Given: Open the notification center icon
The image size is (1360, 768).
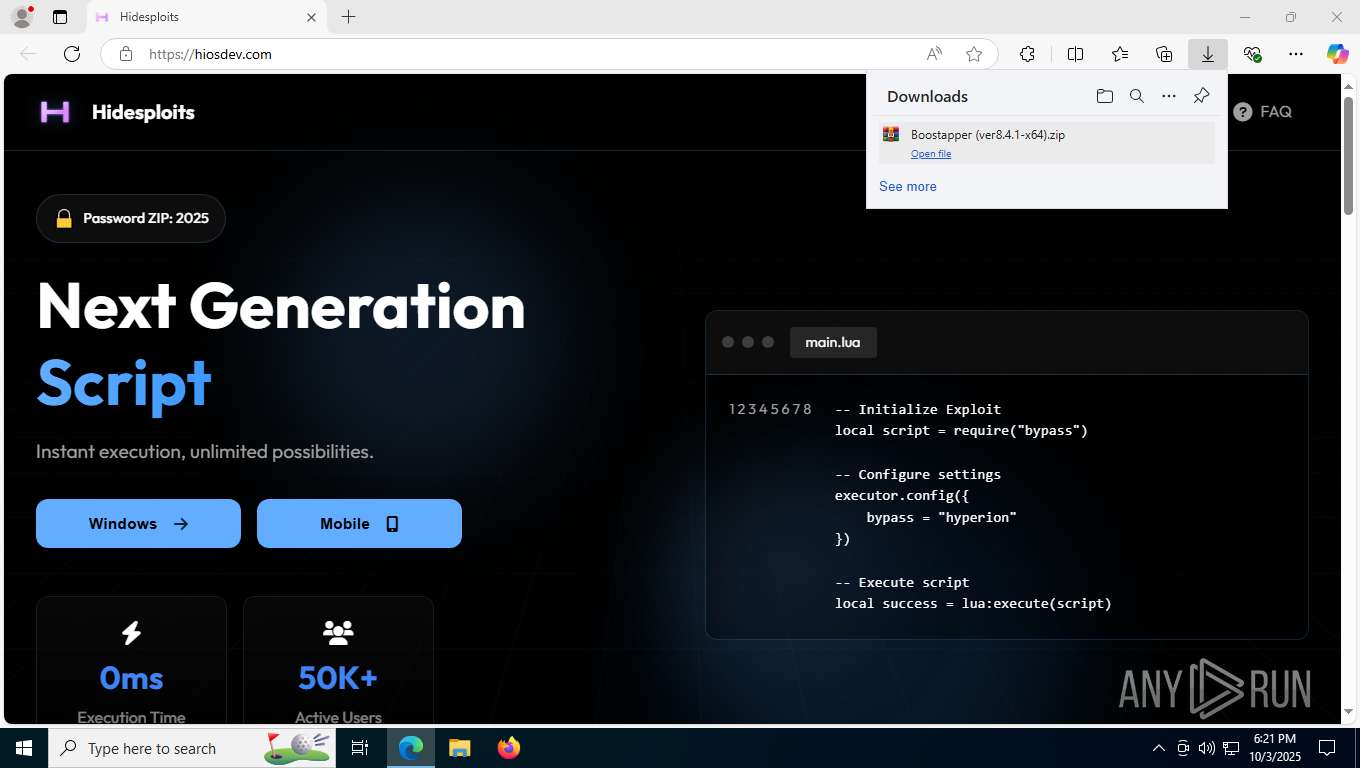Looking at the screenshot, I should point(1327,748).
